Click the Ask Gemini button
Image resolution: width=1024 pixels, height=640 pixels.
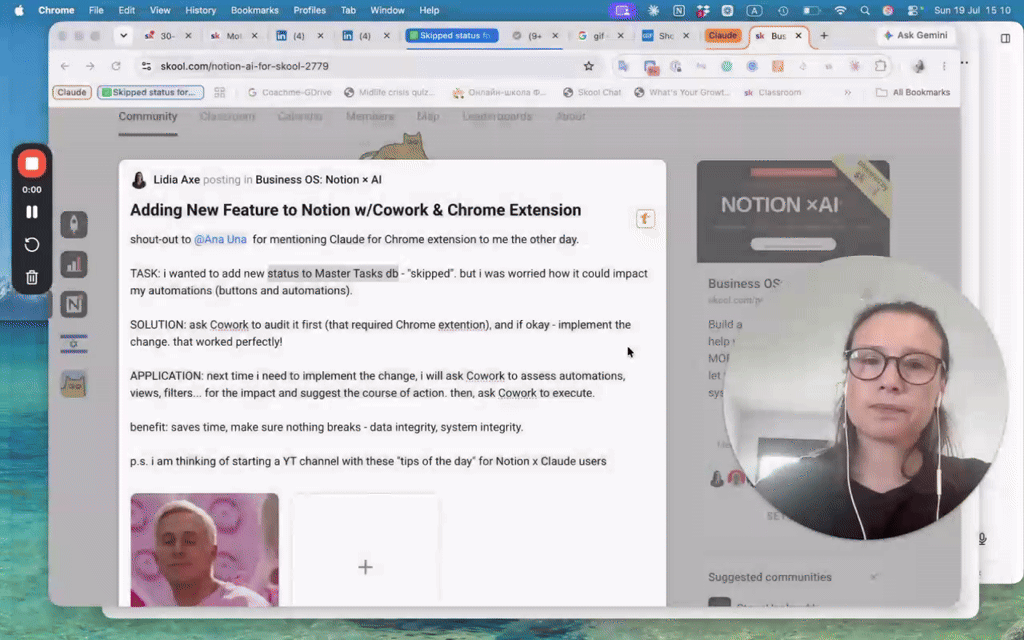915,35
